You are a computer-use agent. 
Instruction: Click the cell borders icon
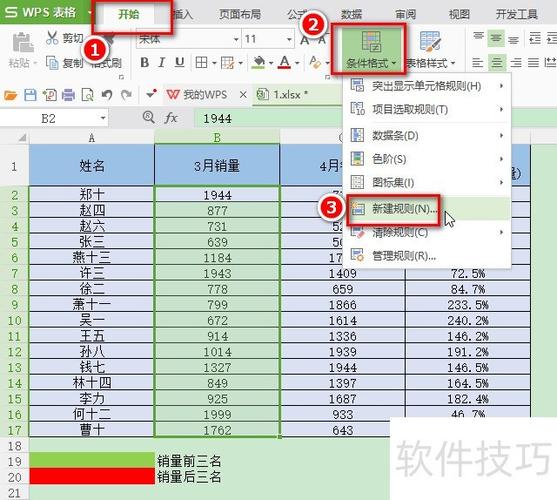201,63
